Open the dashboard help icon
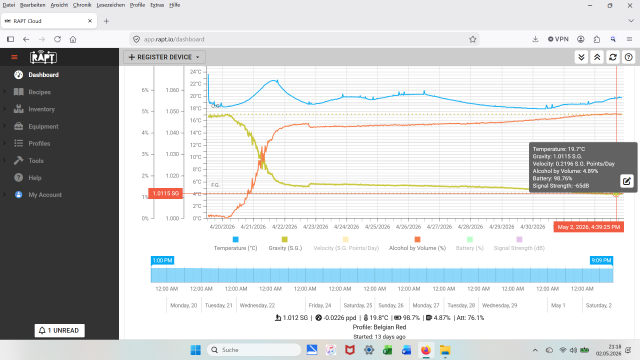640x360 pixels. coord(629,57)
